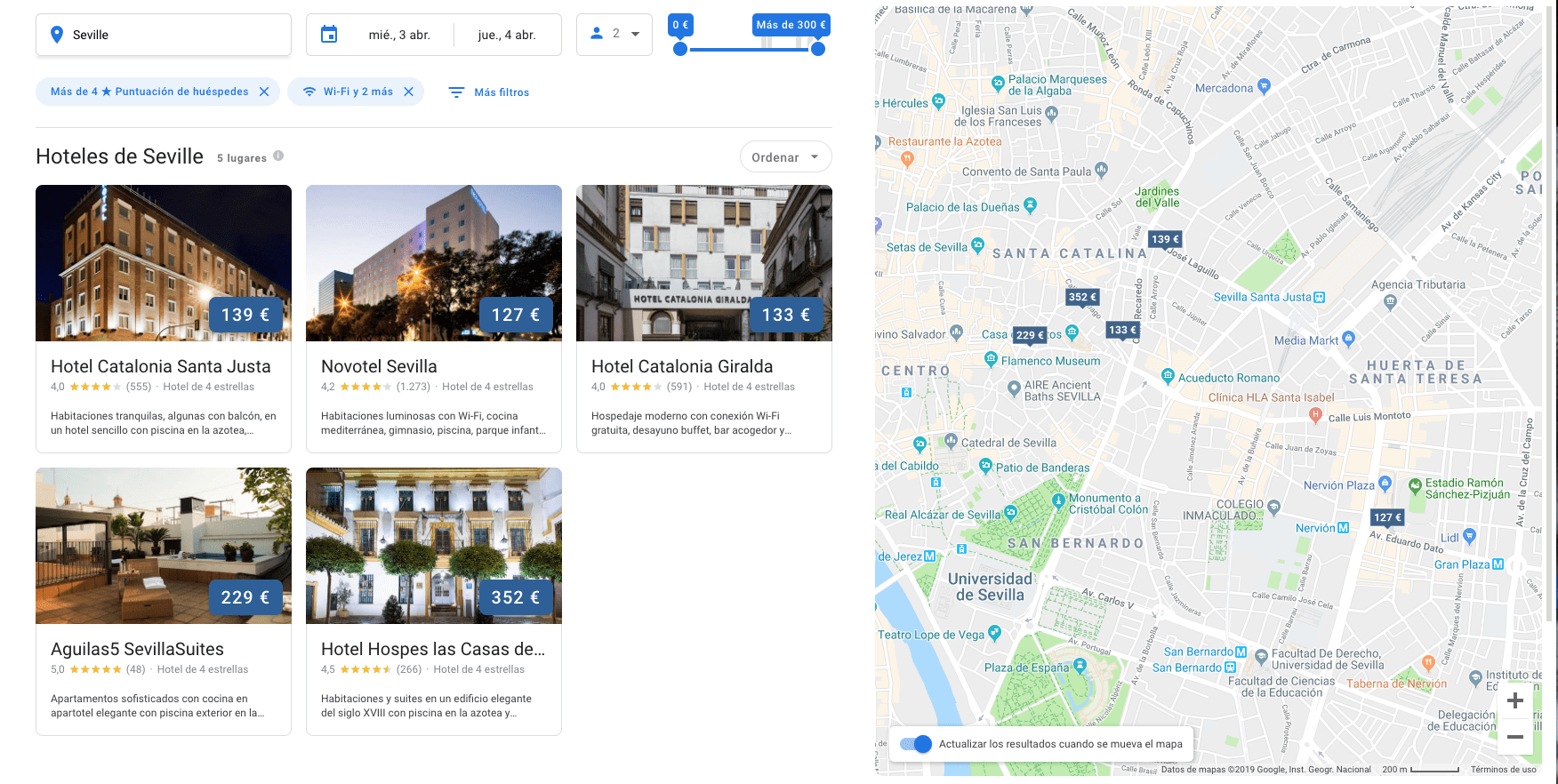Select check-in date mié., 3 abr.
The width and height of the screenshot is (1558, 784).
point(399,35)
